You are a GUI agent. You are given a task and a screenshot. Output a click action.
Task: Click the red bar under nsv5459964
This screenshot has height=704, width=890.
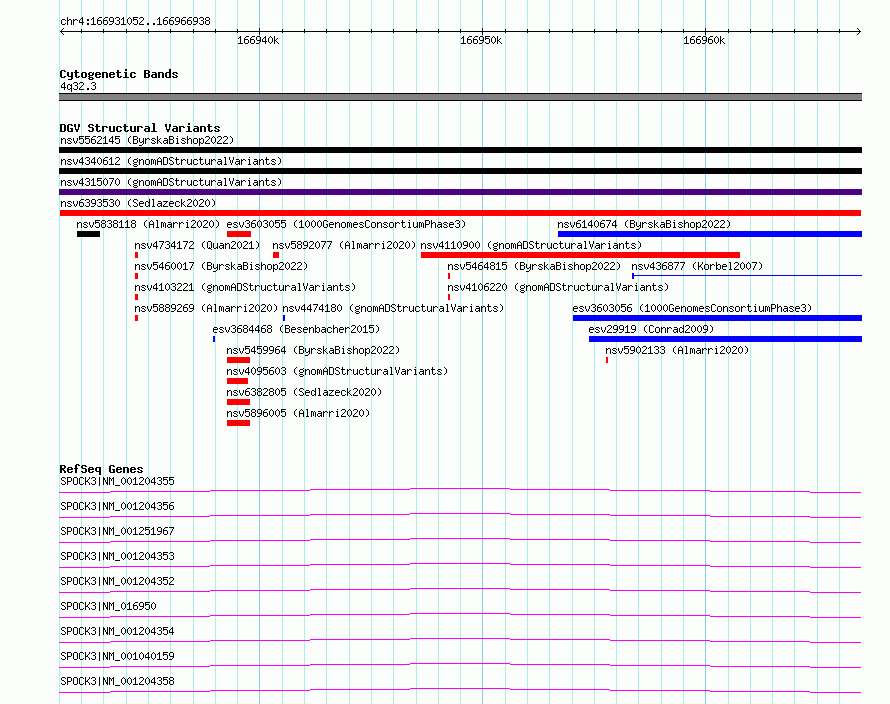(238, 360)
